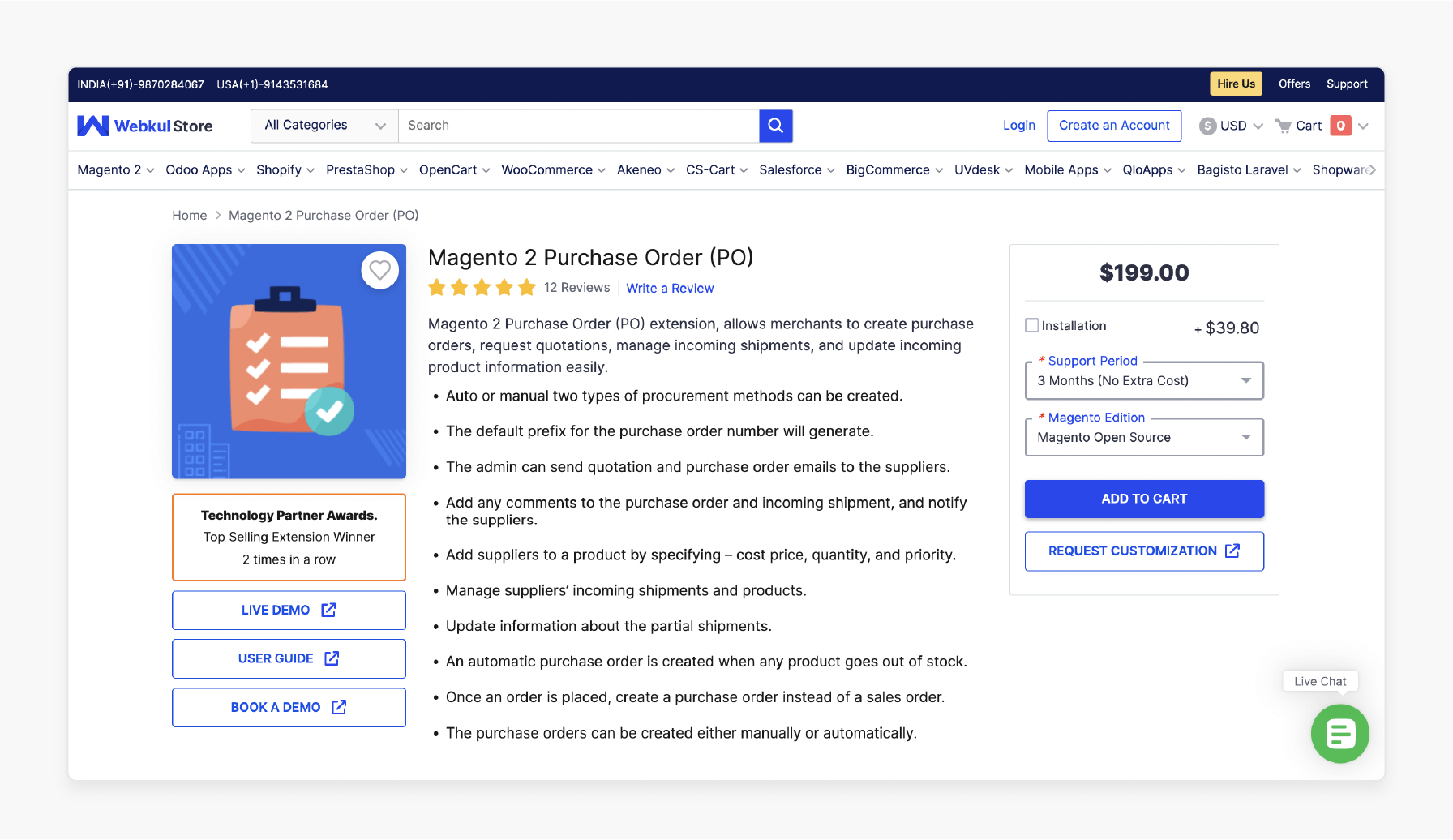Expand the WooCommerce menu
Image resolution: width=1453 pixels, height=840 pixels.
coord(554,169)
